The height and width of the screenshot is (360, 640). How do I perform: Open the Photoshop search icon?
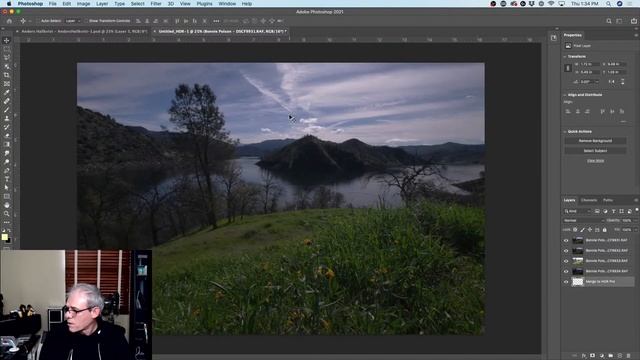click(x=609, y=21)
